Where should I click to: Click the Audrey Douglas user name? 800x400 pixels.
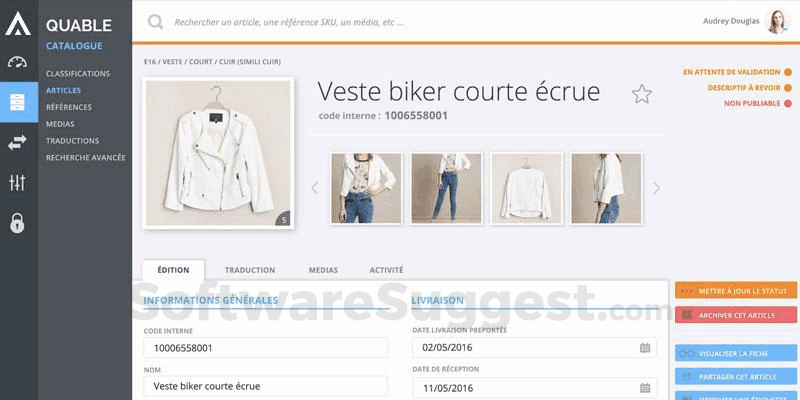click(x=731, y=21)
